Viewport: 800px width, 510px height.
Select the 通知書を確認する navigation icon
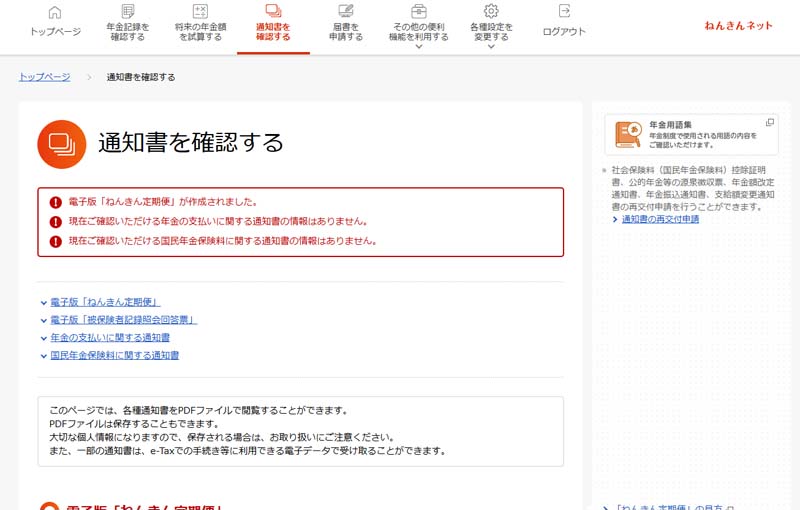coord(273,11)
